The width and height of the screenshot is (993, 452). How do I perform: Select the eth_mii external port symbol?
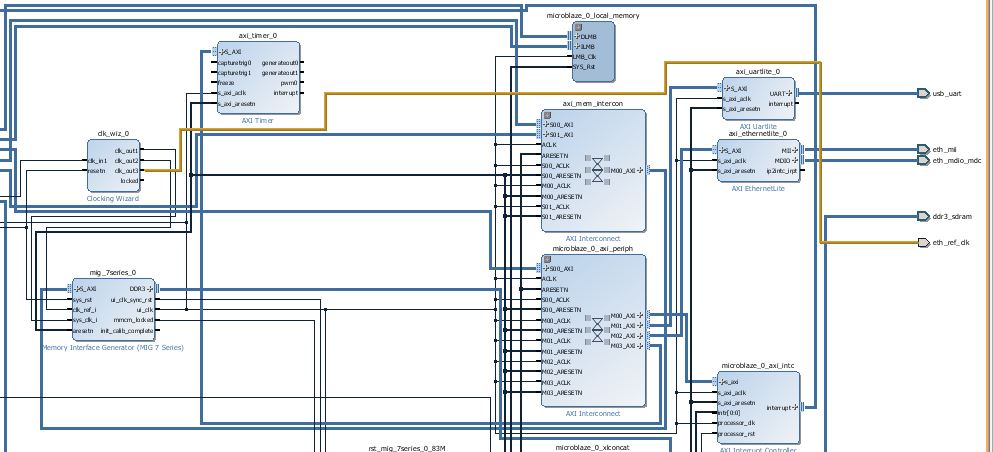point(923,149)
